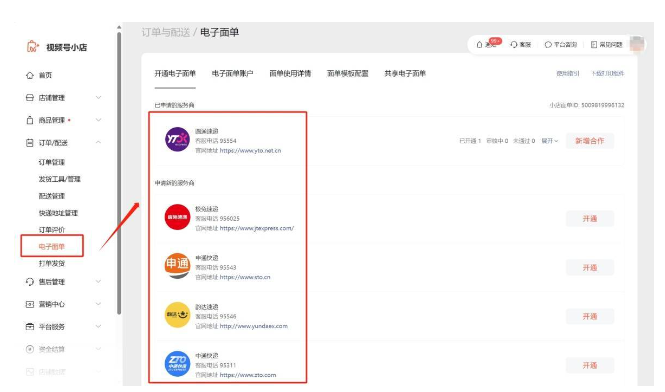Click the 平台咨询 chat bubble icon
The image size is (665, 392).
(548, 45)
